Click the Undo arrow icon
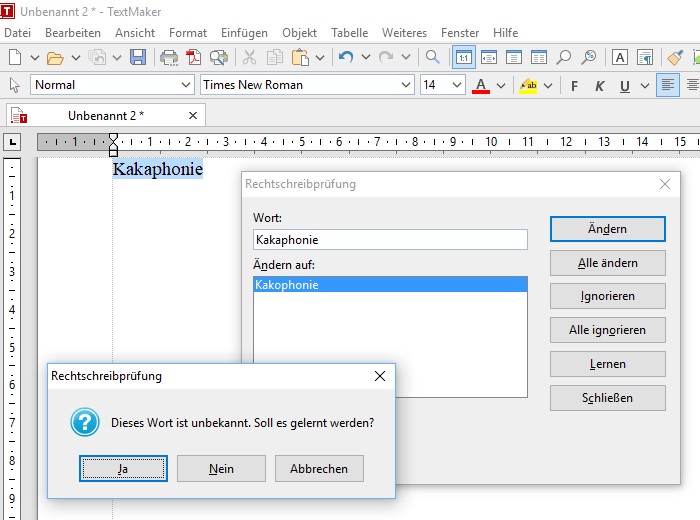The height and width of the screenshot is (520, 700). tap(346, 57)
